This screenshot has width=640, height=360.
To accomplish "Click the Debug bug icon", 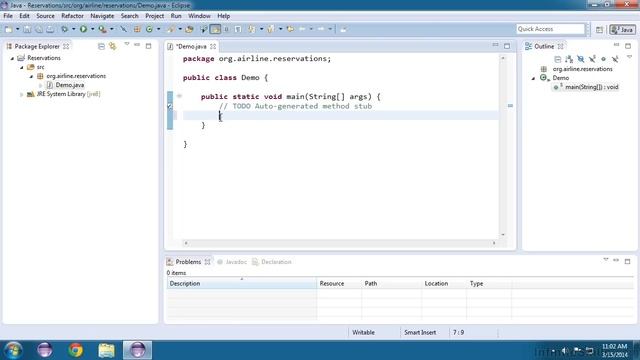I will click(x=64, y=29).
